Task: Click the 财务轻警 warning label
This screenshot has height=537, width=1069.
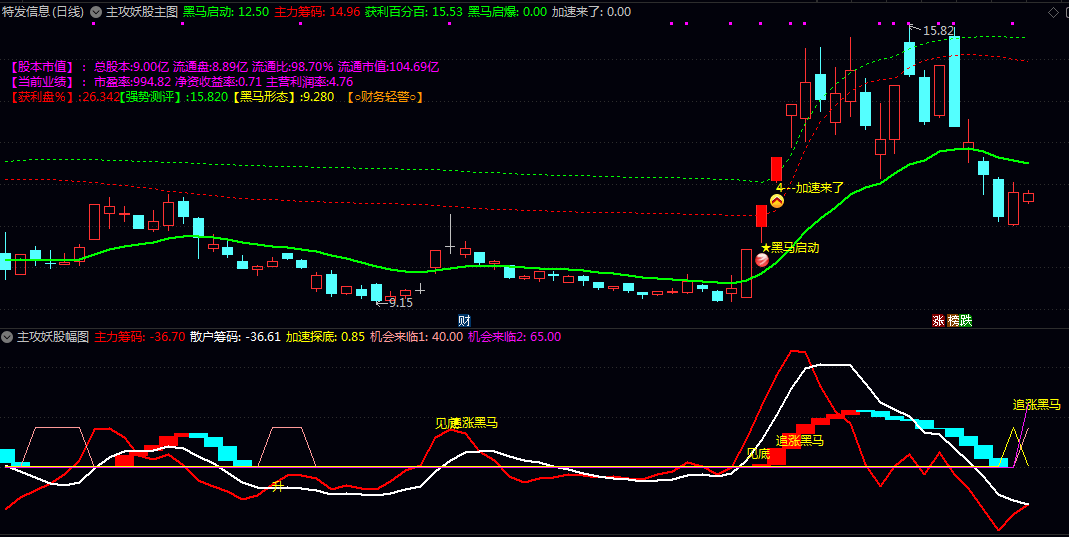Action: pos(385,97)
